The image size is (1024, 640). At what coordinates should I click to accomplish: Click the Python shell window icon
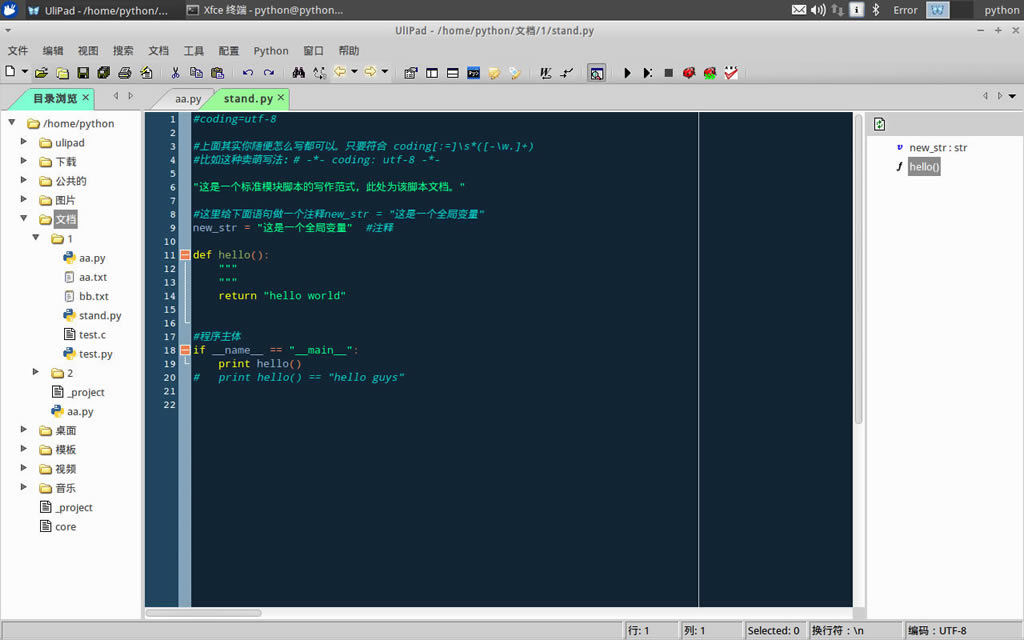click(474, 73)
